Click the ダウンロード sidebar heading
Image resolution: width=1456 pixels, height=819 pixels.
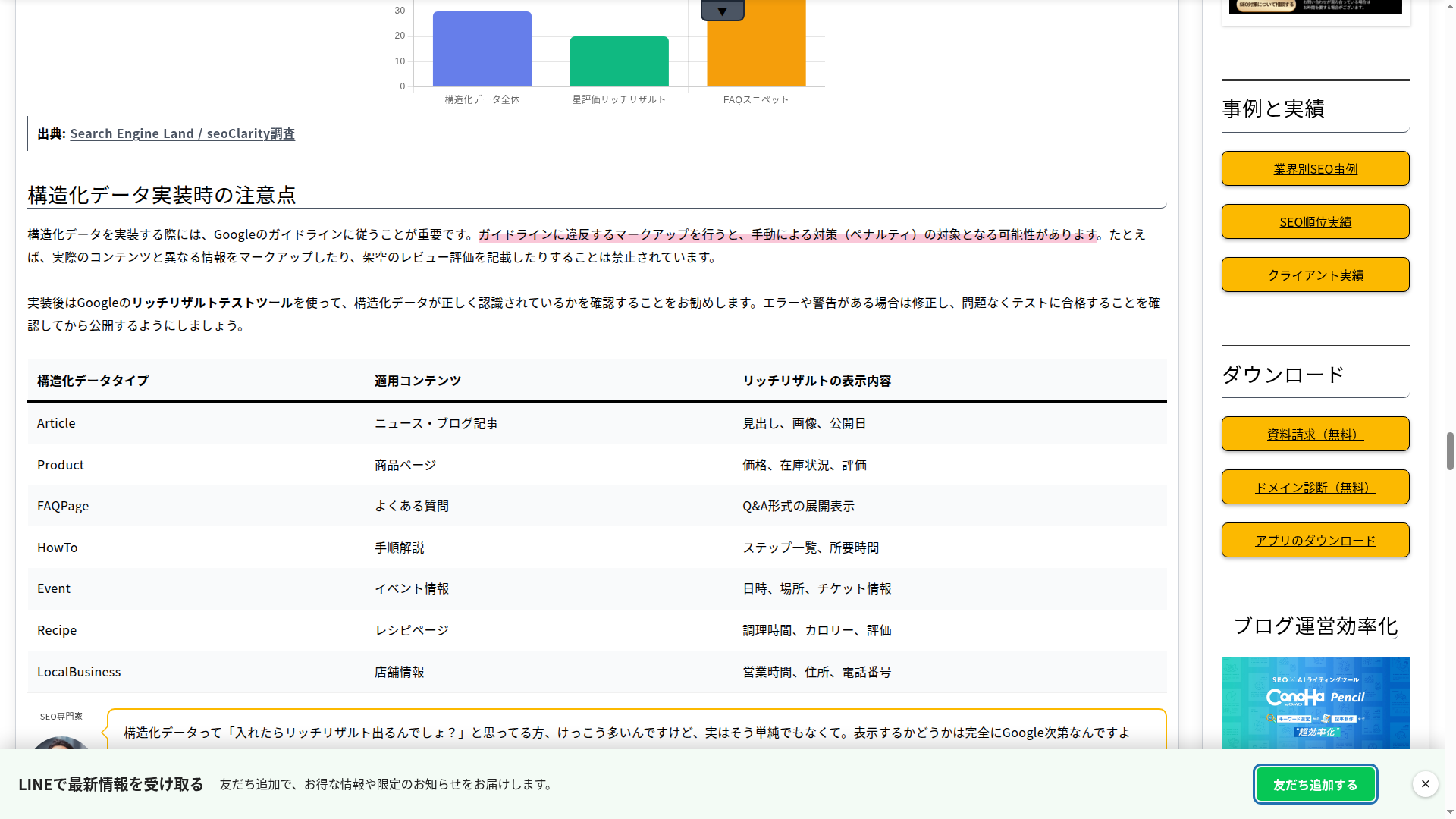(x=1283, y=375)
